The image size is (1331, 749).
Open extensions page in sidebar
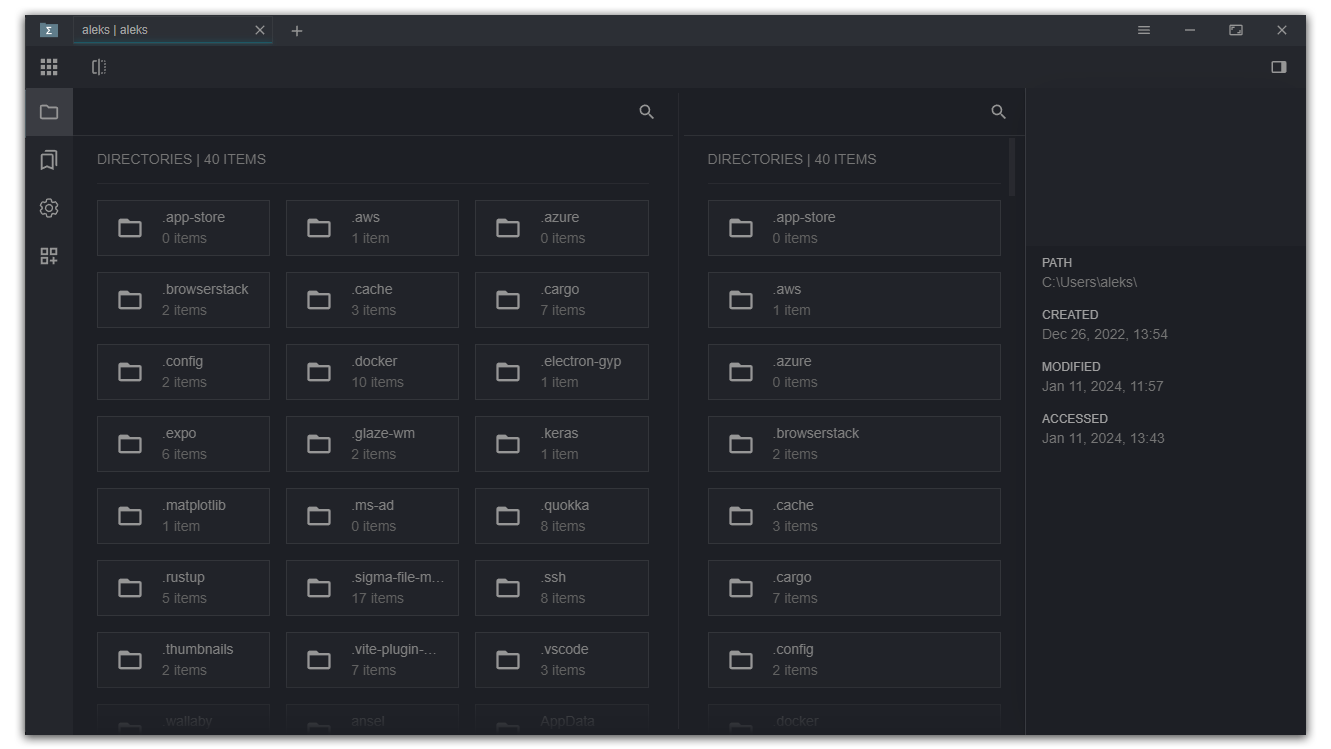pyautogui.click(x=48, y=256)
